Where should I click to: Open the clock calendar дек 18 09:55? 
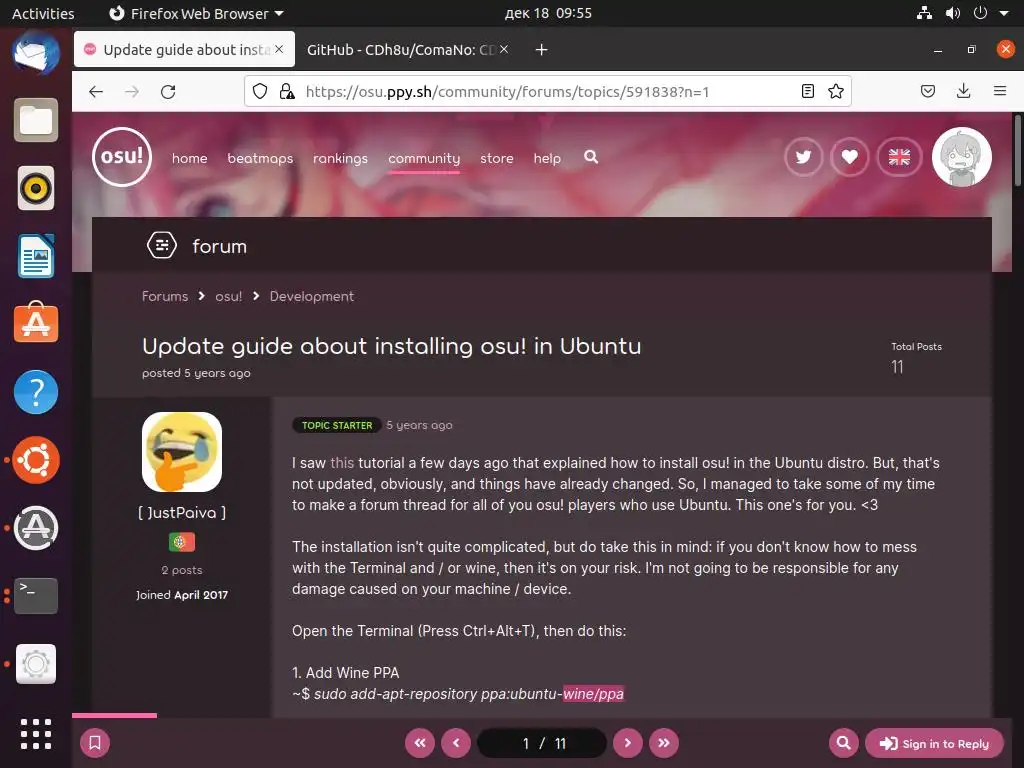pos(548,13)
